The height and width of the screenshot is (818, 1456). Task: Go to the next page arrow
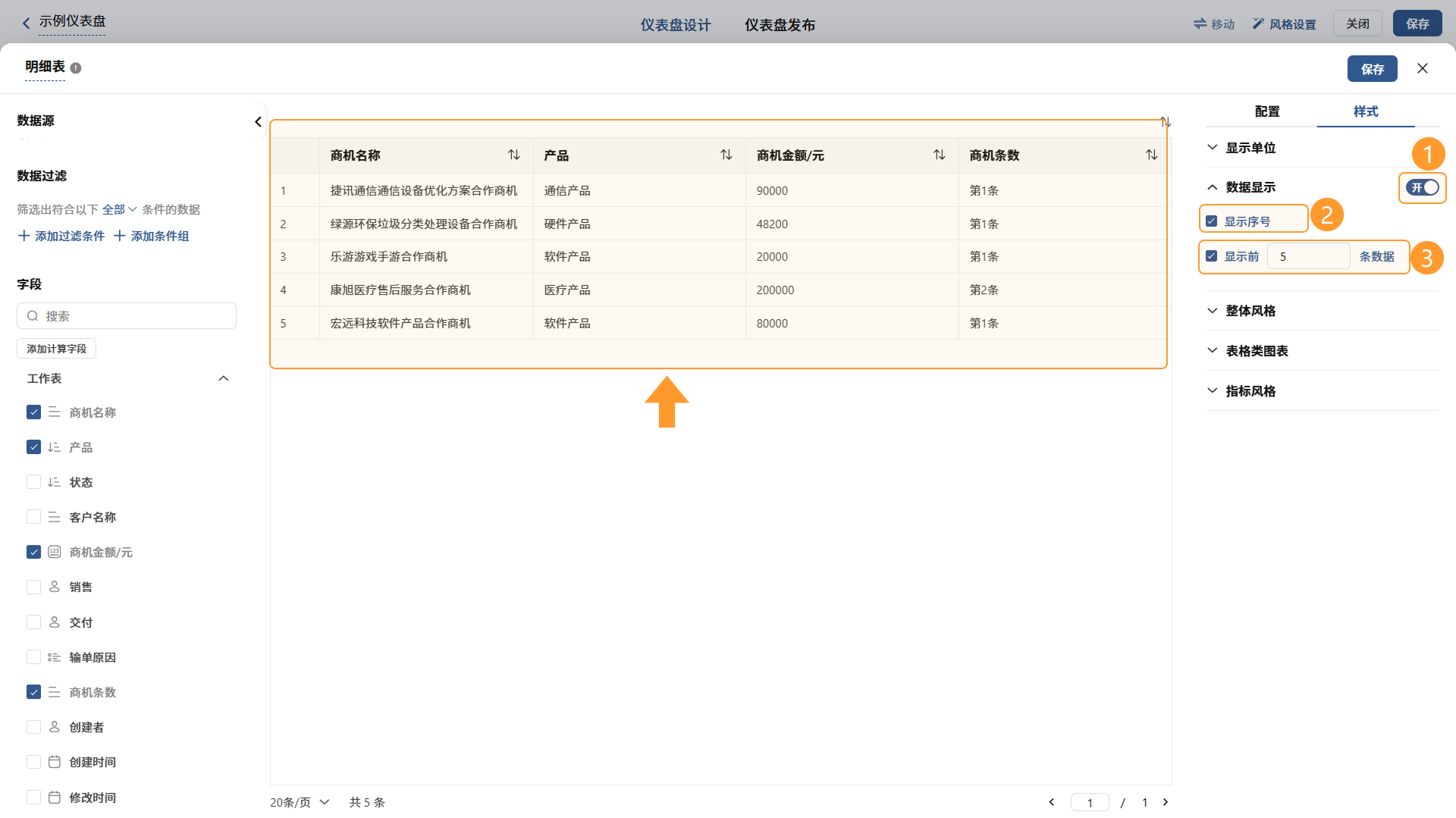(1166, 802)
